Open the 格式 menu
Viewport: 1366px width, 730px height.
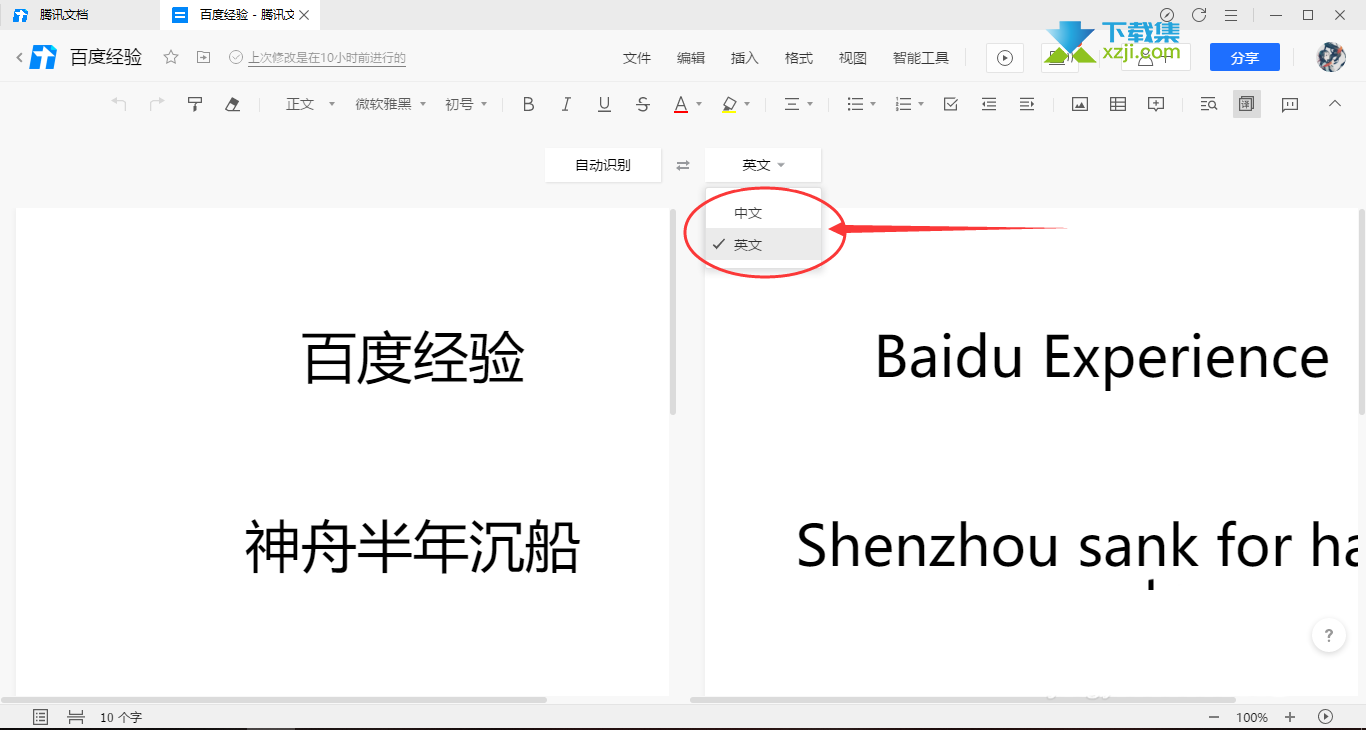click(x=799, y=58)
